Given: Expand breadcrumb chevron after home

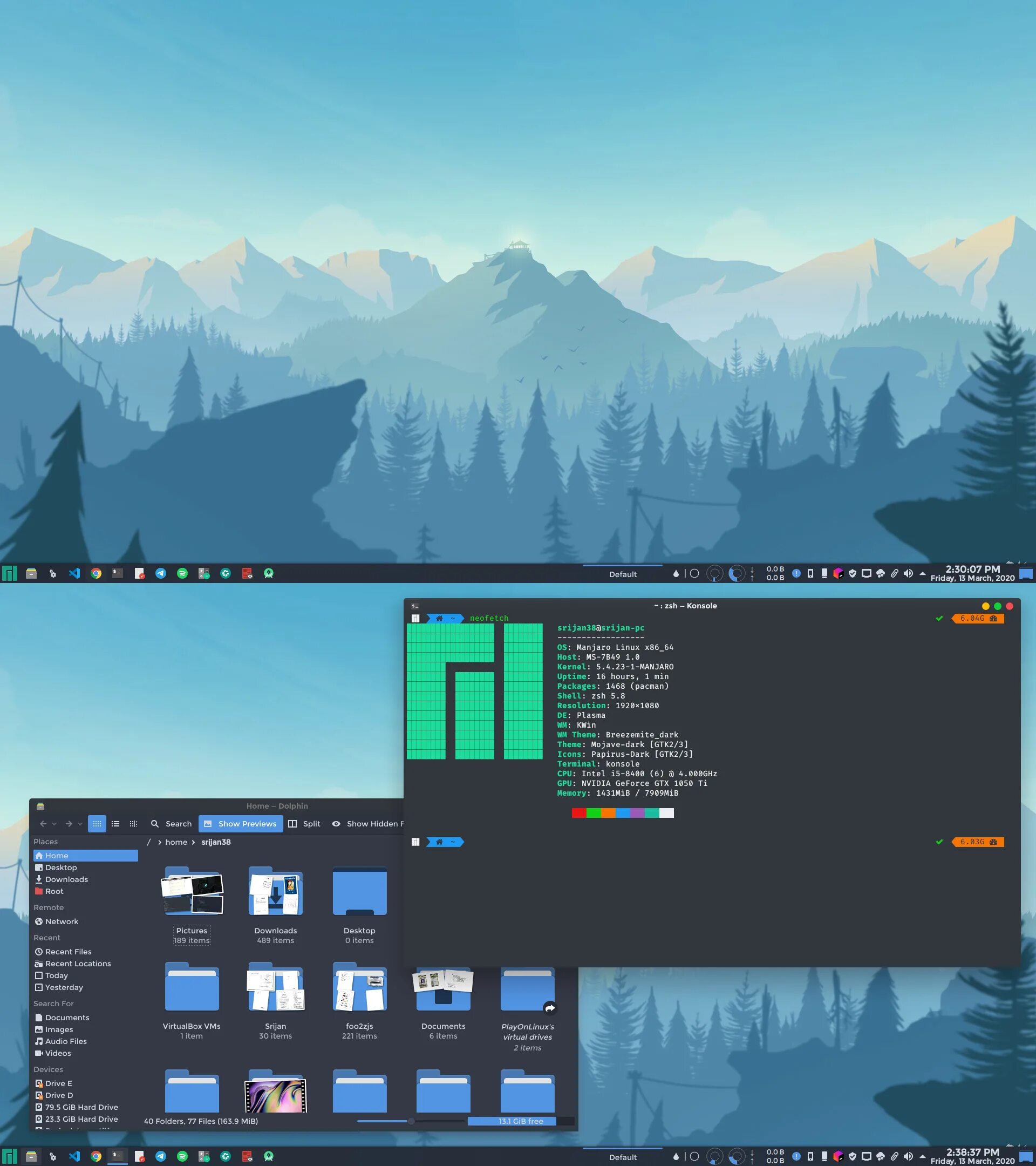Looking at the screenshot, I should pyautogui.click(x=193, y=842).
